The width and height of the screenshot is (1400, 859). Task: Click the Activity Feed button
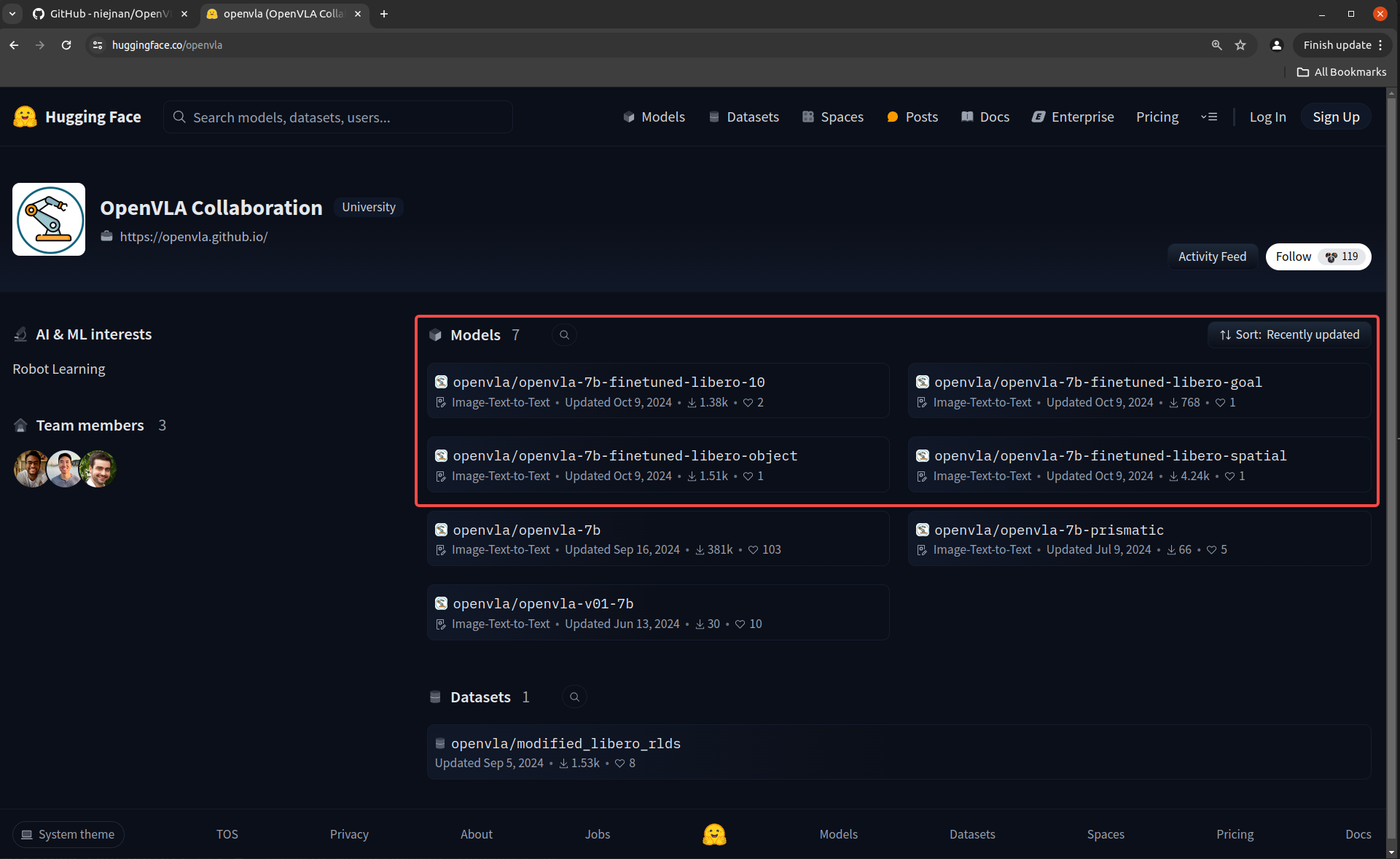1212,256
